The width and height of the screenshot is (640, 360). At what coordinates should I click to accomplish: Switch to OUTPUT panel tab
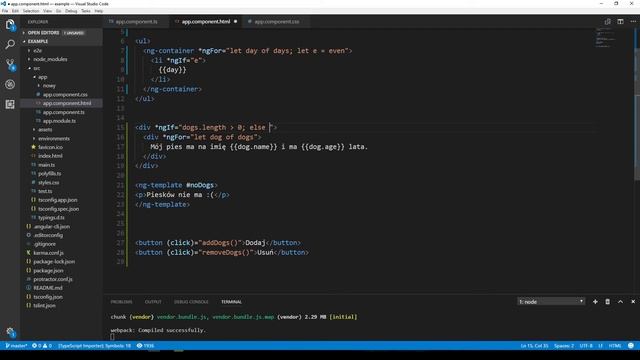pos(153,302)
